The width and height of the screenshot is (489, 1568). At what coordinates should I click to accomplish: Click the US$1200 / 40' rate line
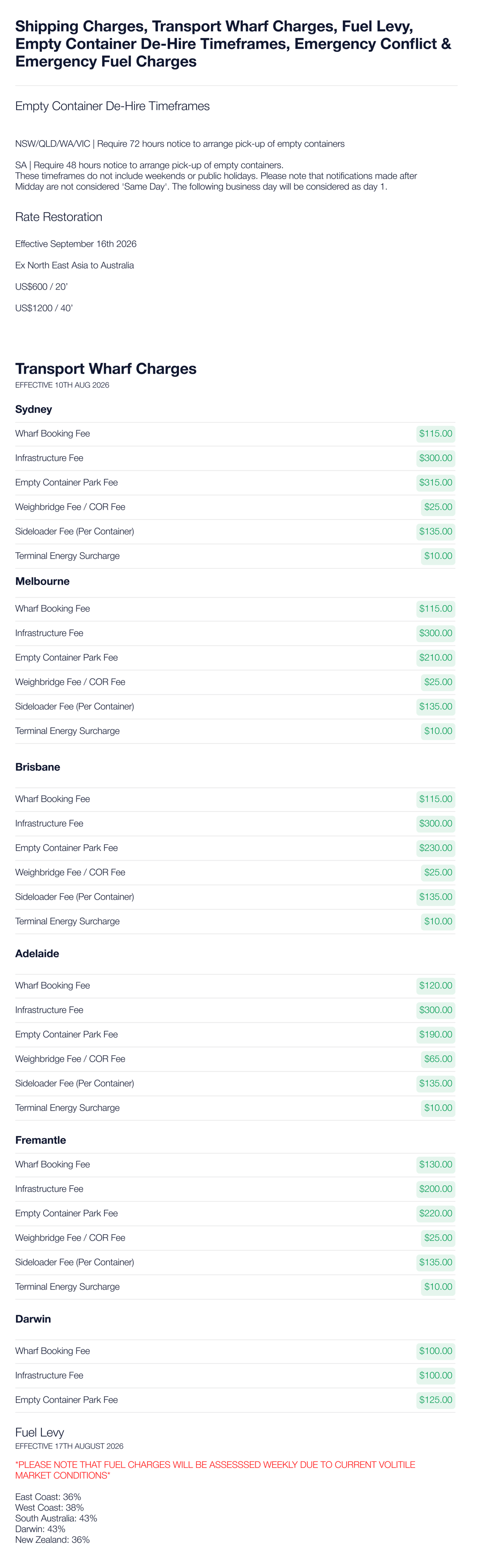(x=44, y=308)
